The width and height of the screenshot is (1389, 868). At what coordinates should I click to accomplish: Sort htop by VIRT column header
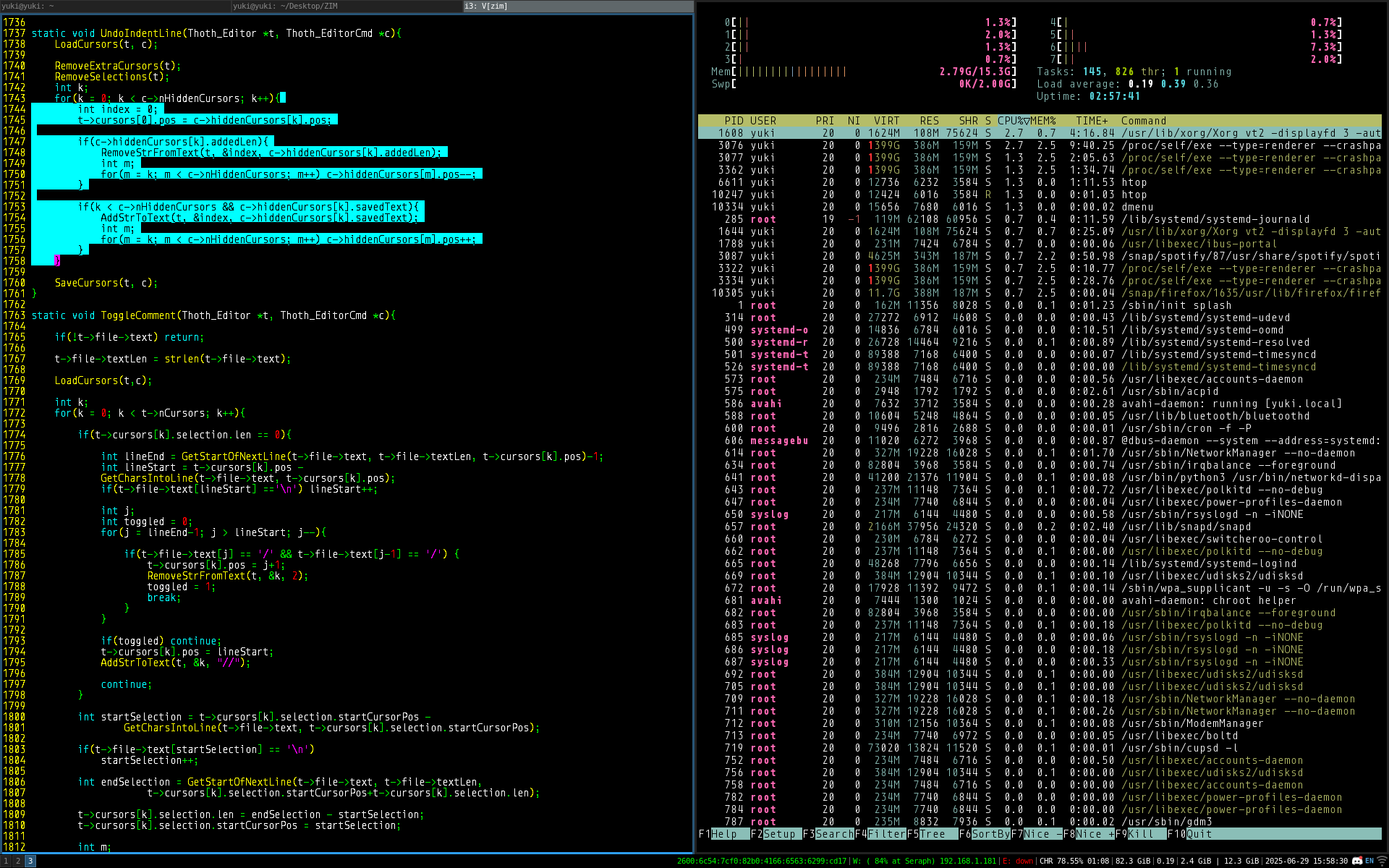[x=887, y=121]
